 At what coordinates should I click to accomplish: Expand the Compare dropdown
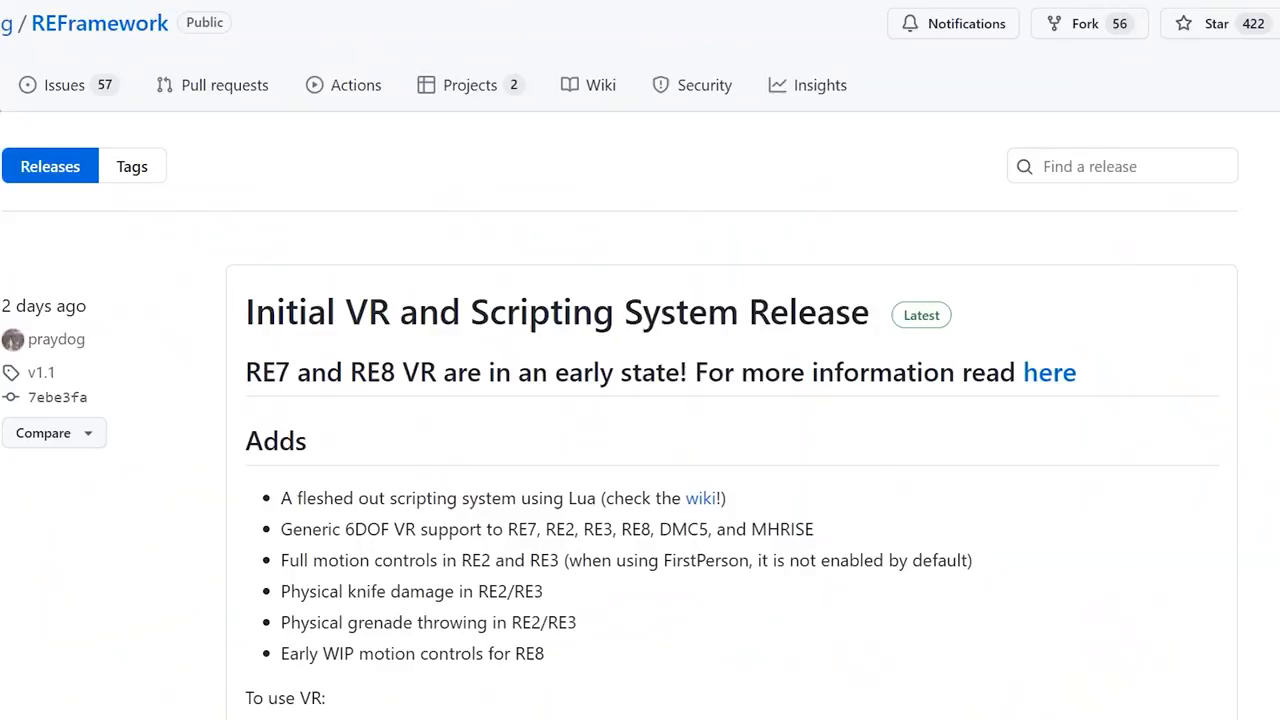pos(54,433)
